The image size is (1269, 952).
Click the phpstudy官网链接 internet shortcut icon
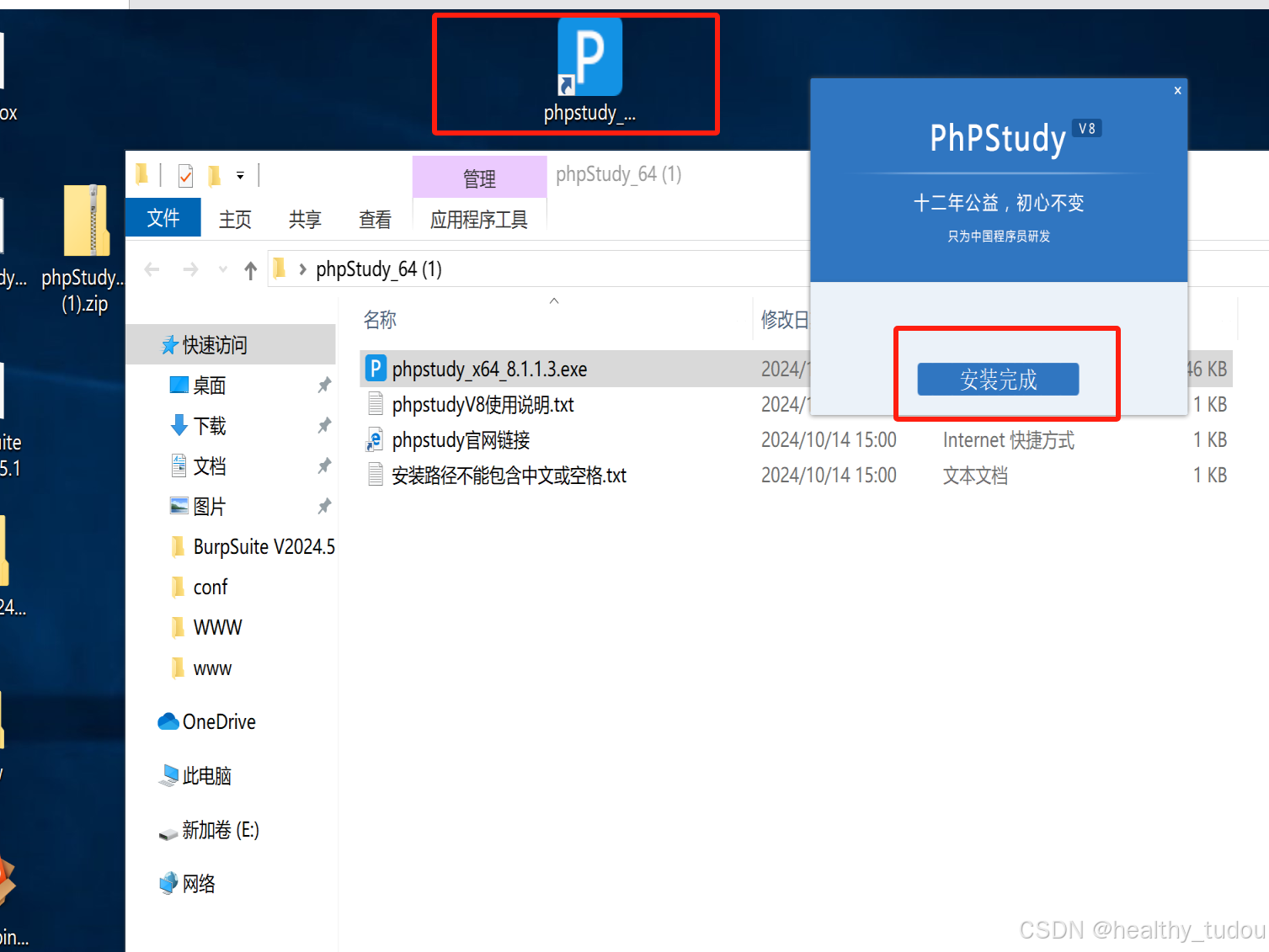coord(376,439)
